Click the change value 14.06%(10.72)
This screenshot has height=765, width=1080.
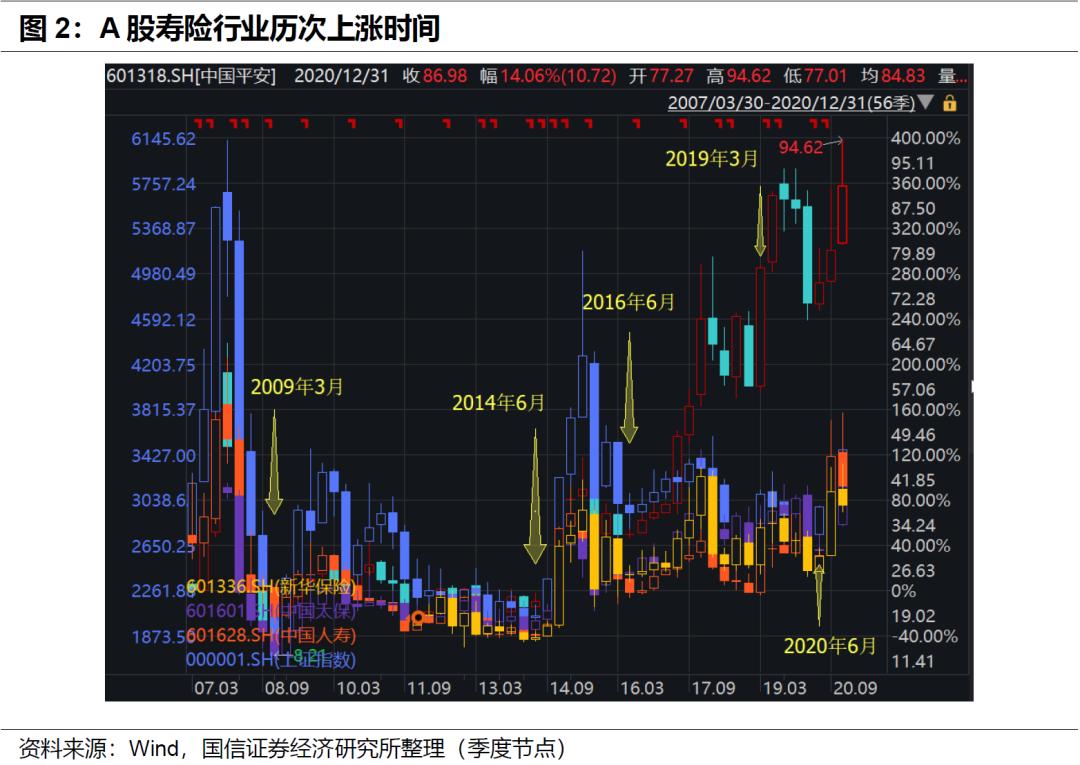[558, 76]
